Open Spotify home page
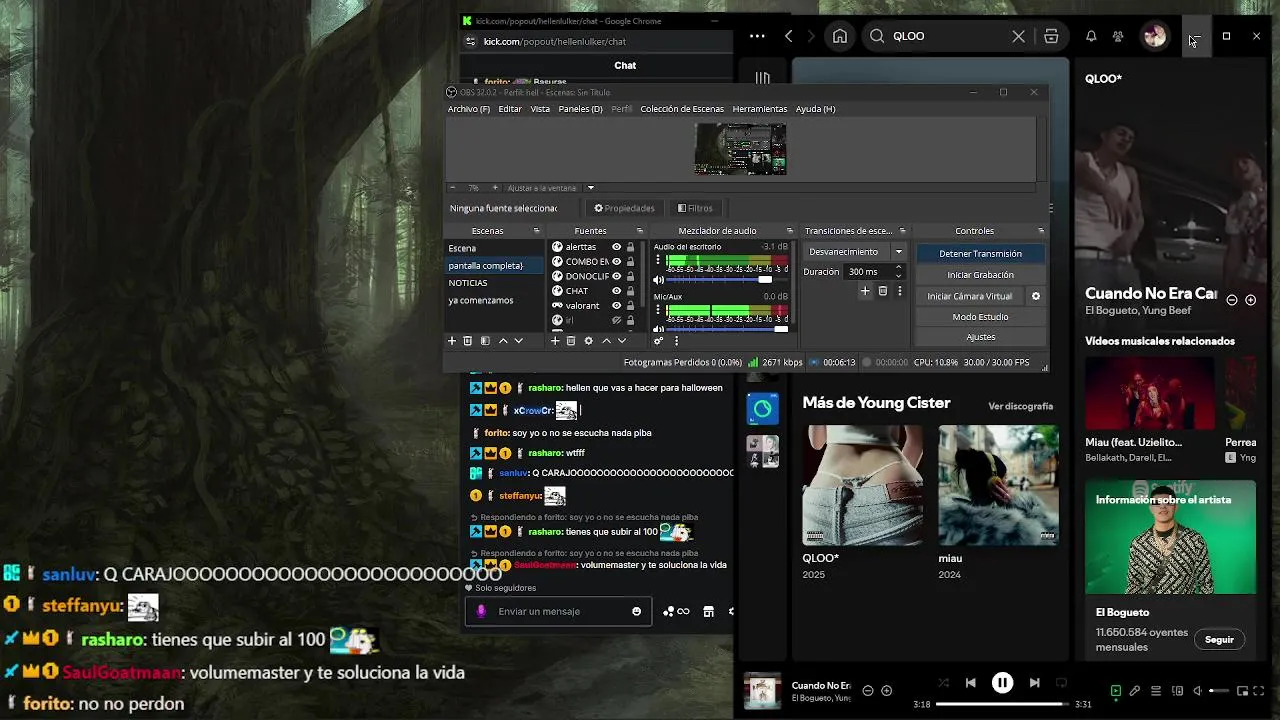The width and height of the screenshot is (1280, 720). coord(840,36)
